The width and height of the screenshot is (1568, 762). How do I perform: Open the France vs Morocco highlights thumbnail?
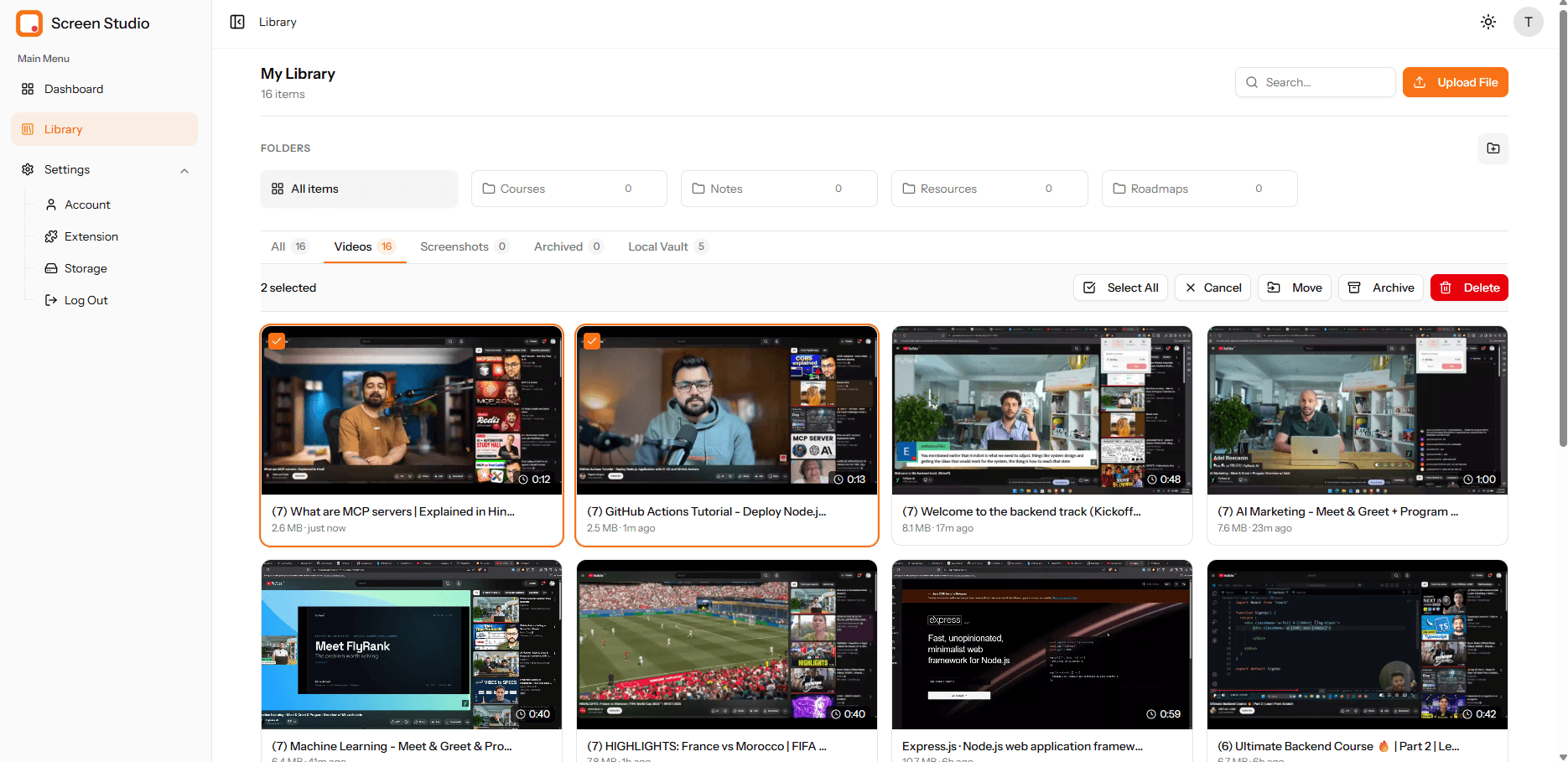(x=727, y=645)
